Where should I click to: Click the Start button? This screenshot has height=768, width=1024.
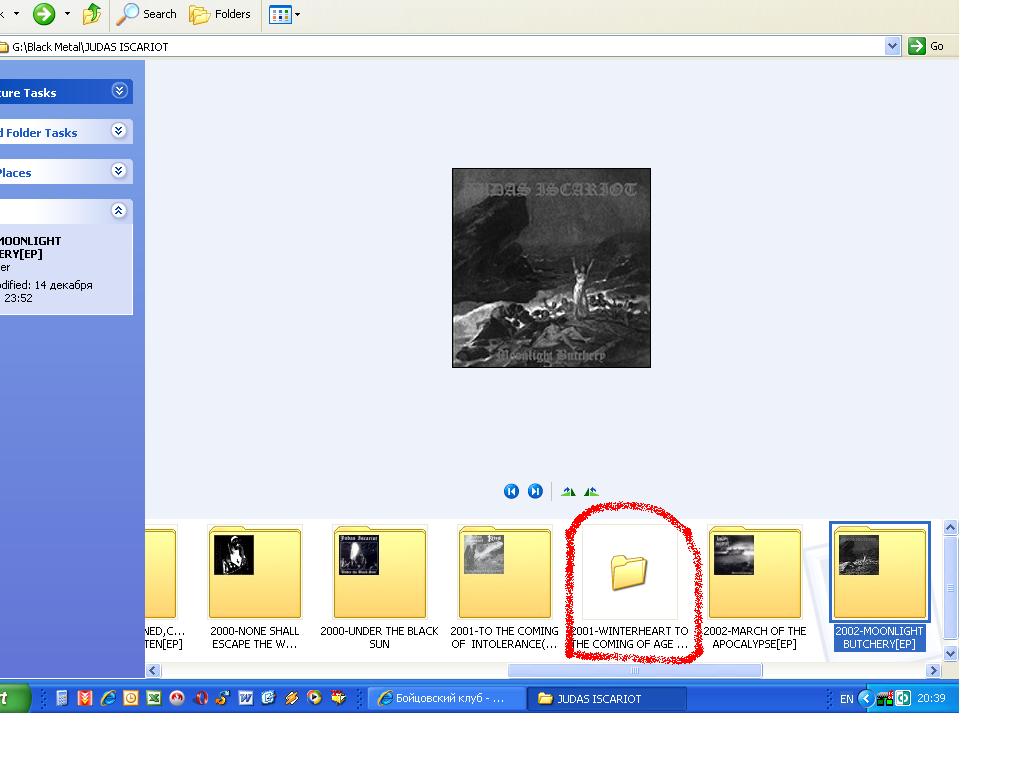click(14, 698)
